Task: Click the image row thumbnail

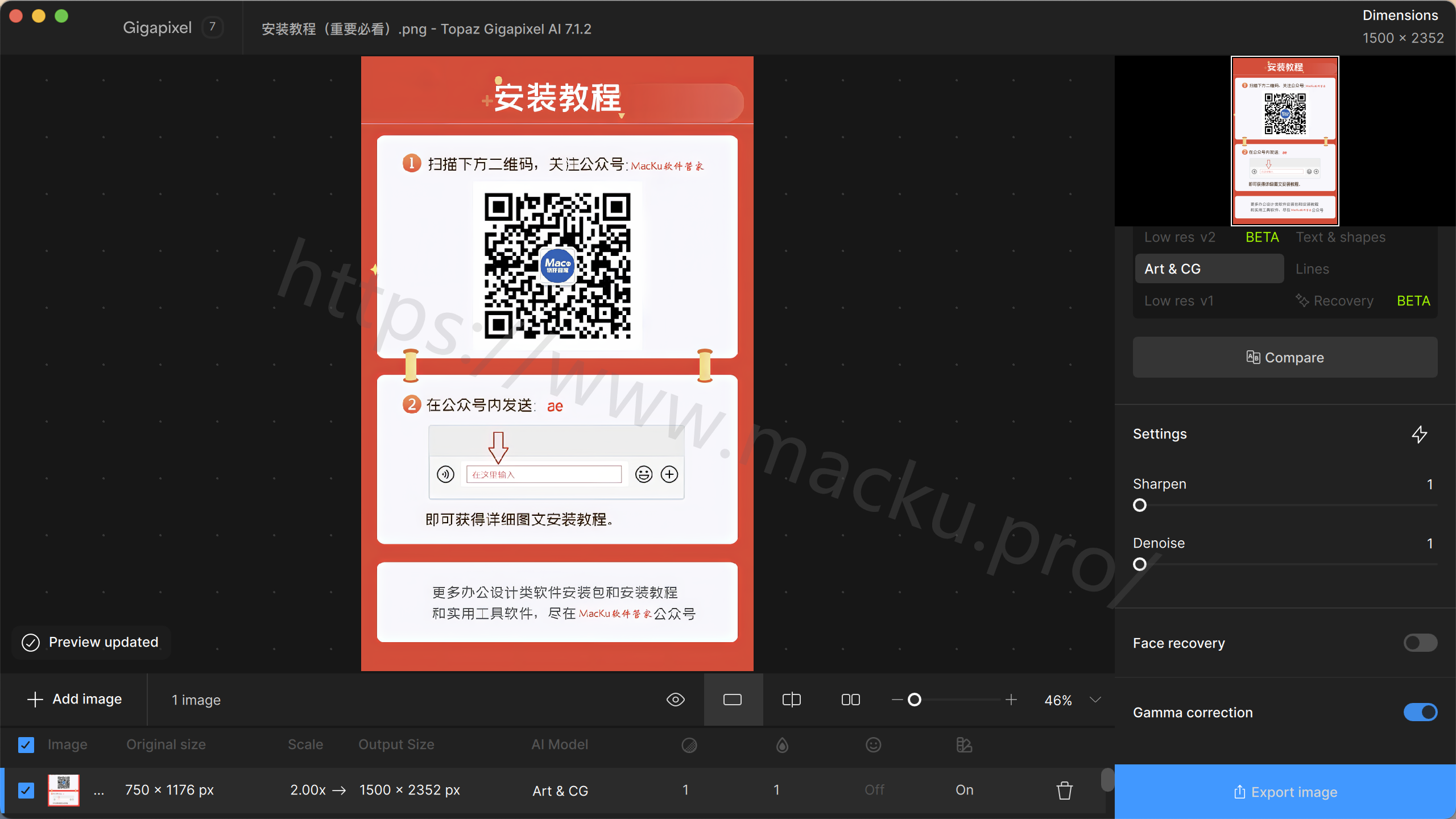Action: point(64,790)
